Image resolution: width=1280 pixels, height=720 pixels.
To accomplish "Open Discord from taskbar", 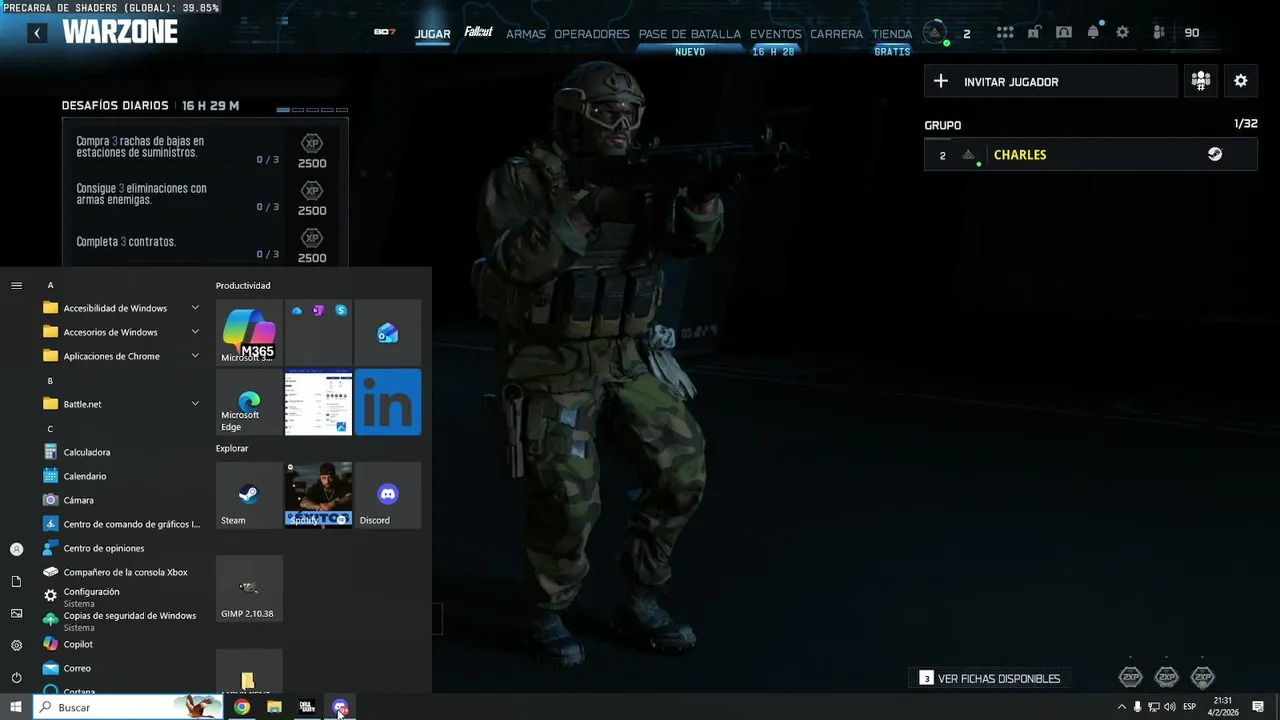I will pyautogui.click(x=340, y=707).
